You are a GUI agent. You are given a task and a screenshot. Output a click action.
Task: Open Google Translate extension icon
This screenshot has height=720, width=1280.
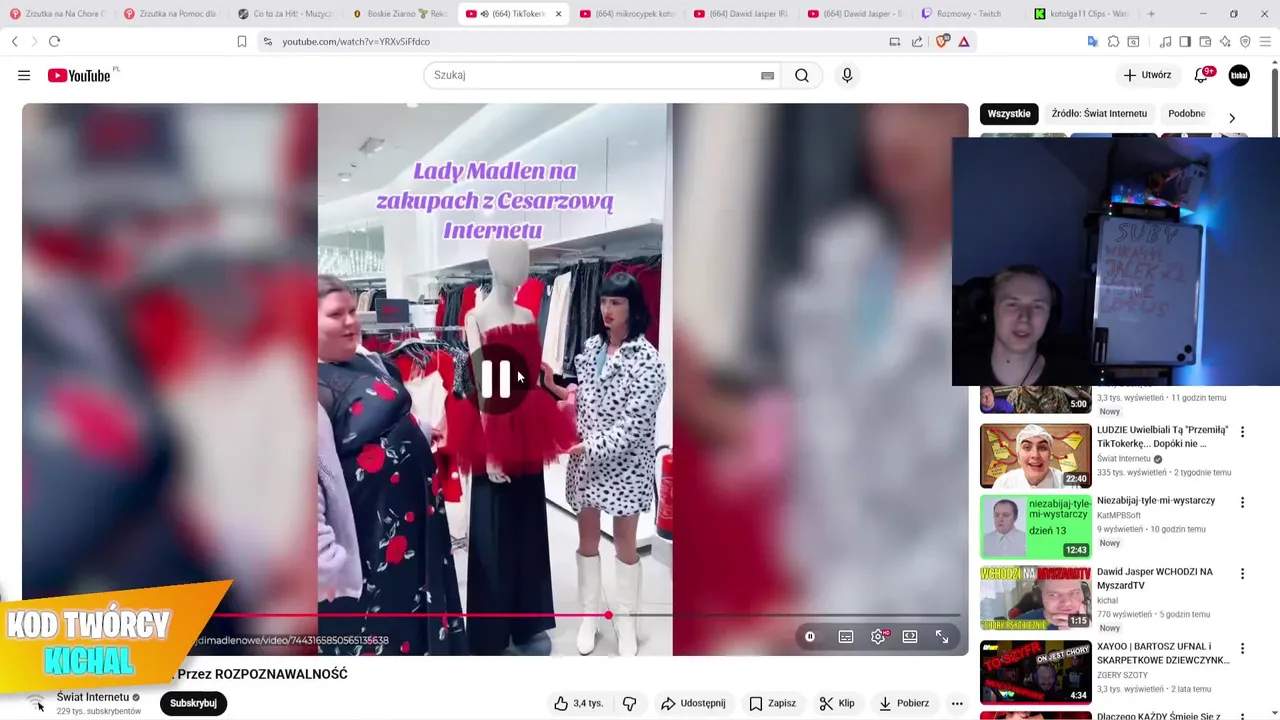tap(1093, 42)
